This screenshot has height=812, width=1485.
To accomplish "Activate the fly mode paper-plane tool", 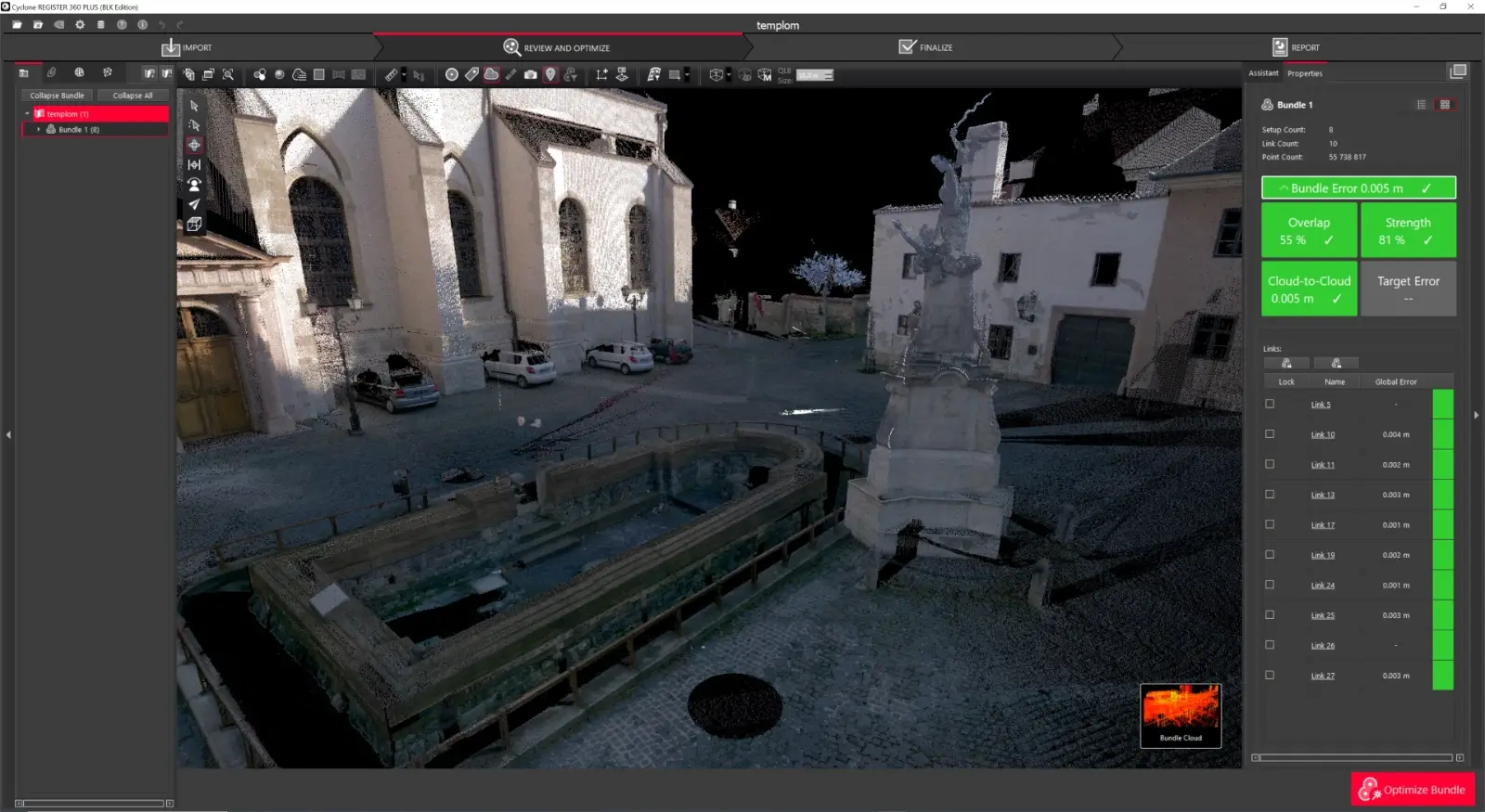I will click(194, 204).
